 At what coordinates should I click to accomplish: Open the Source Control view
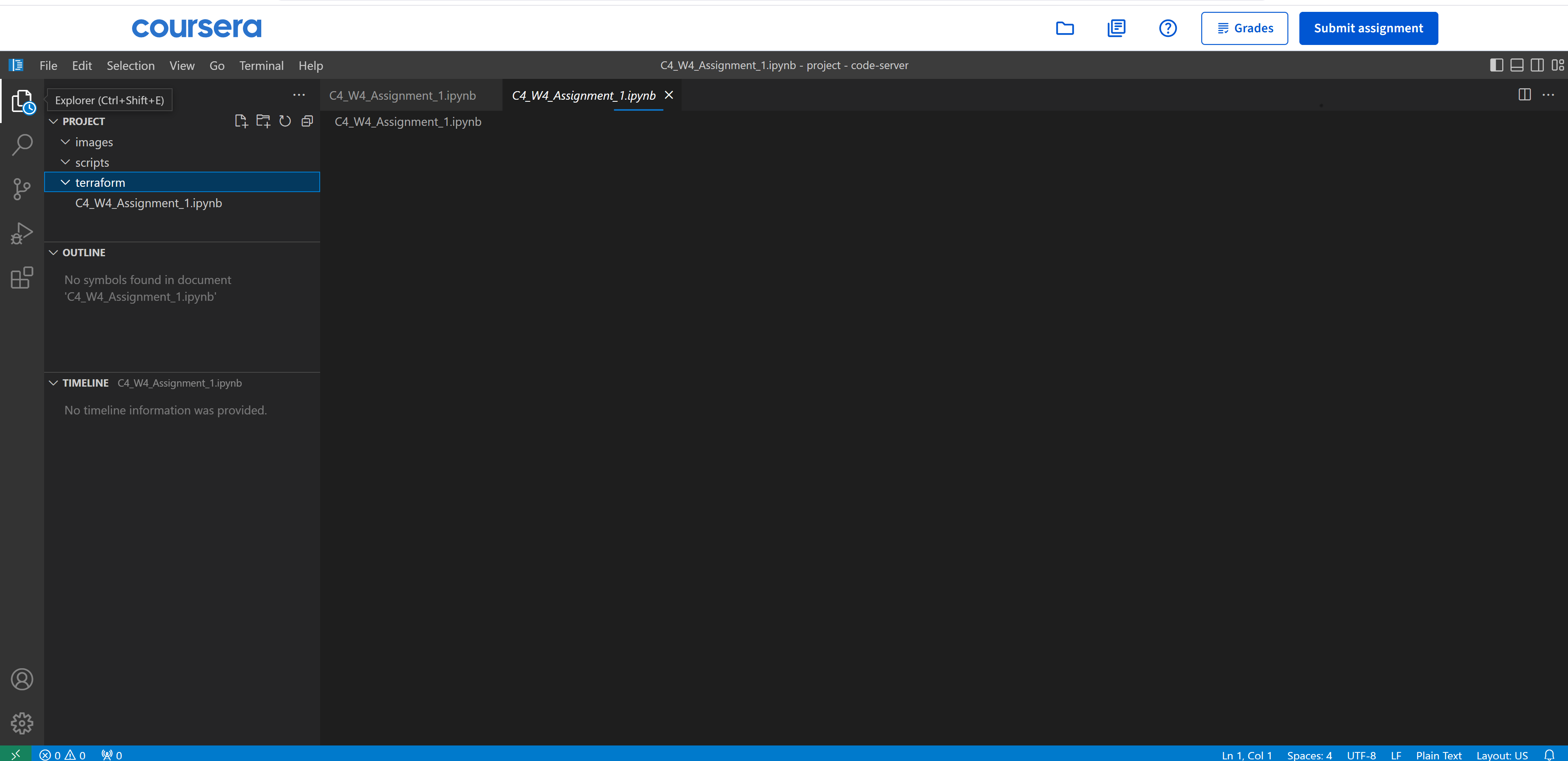[x=22, y=189]
